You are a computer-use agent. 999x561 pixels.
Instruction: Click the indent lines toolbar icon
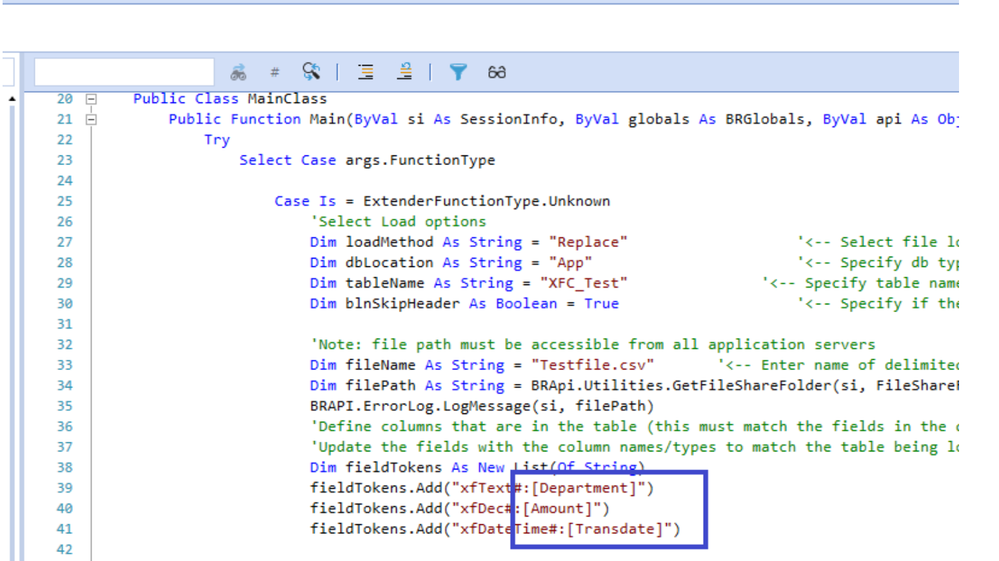click(x=366, y=72)
